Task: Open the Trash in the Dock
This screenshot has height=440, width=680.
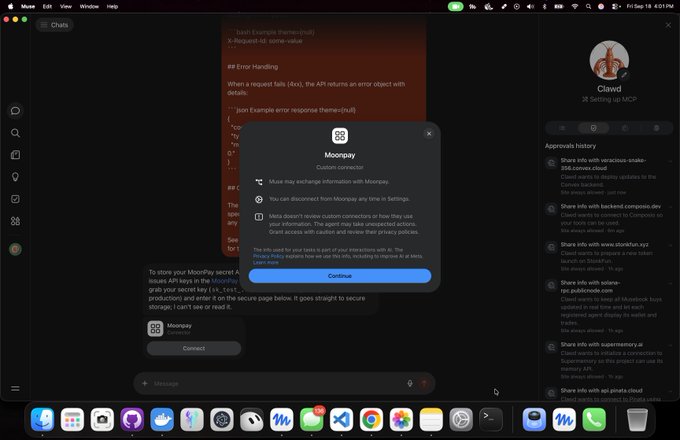Action: tap(637, 419)
